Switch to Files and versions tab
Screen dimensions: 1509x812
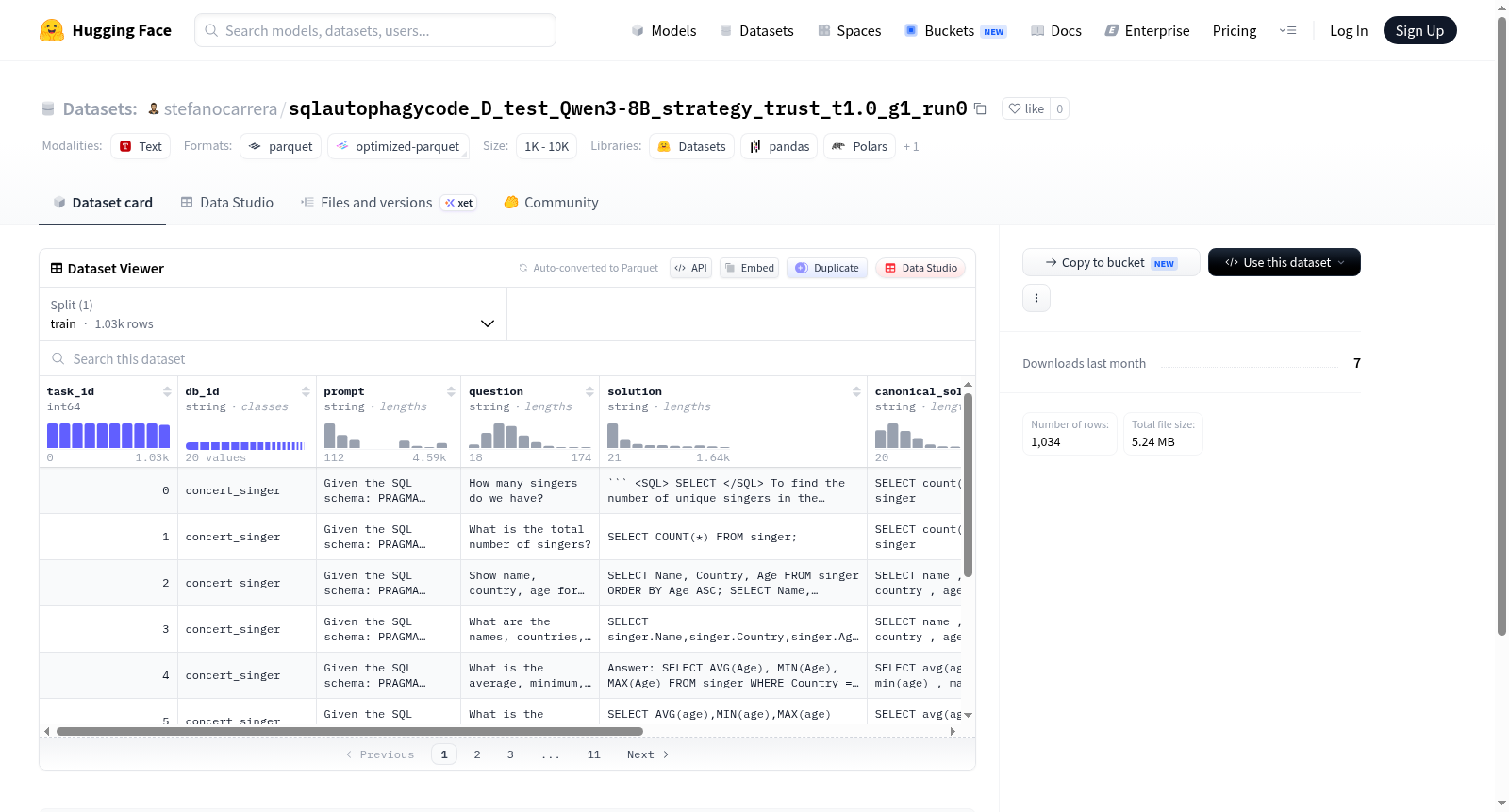tap(389, 202)
